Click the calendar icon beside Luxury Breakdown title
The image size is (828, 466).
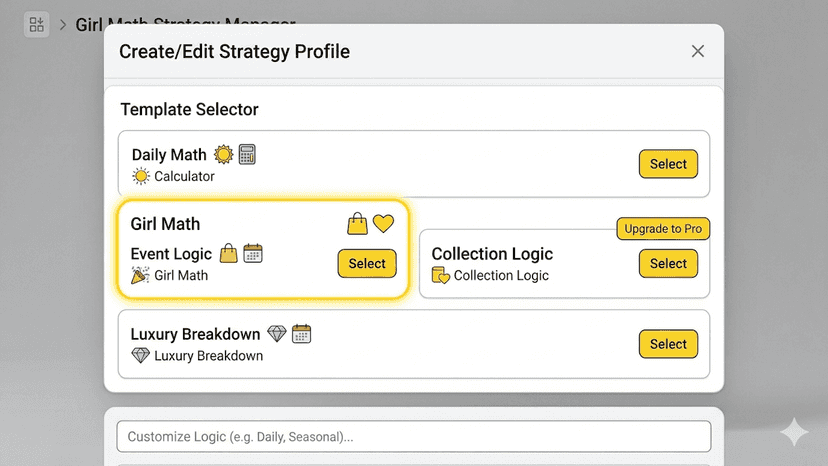coord(302,334)
